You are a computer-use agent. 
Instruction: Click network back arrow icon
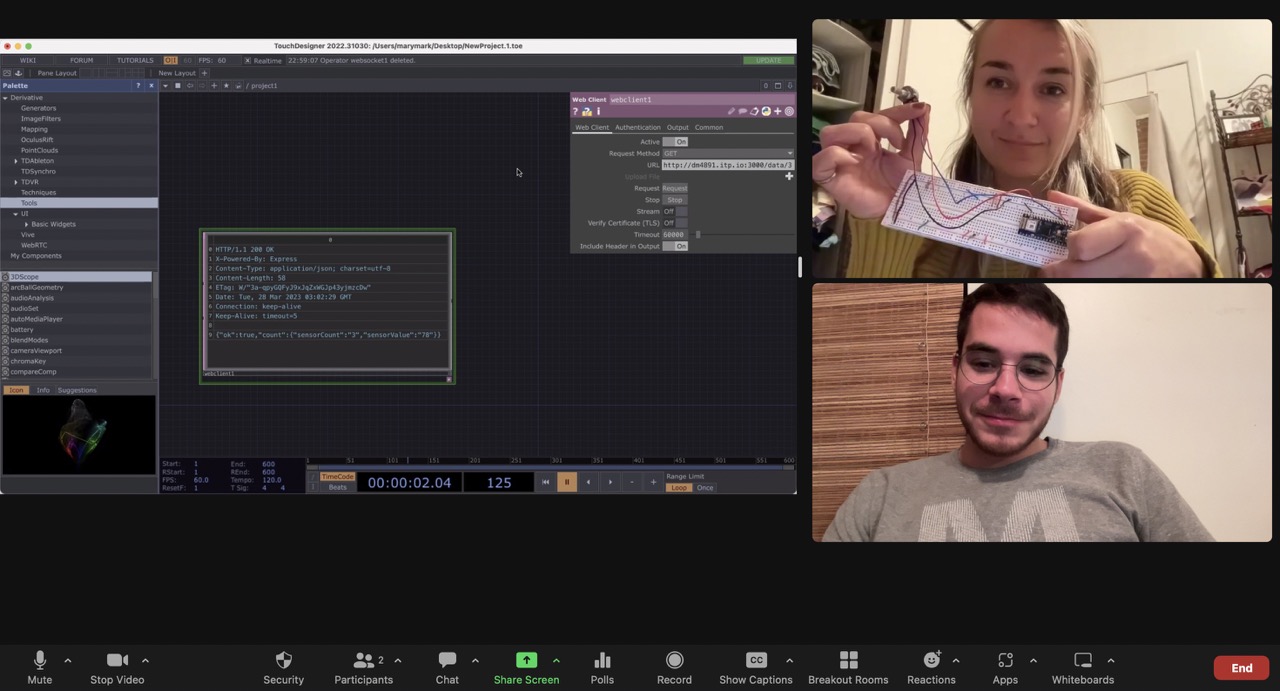click(190, 86)
